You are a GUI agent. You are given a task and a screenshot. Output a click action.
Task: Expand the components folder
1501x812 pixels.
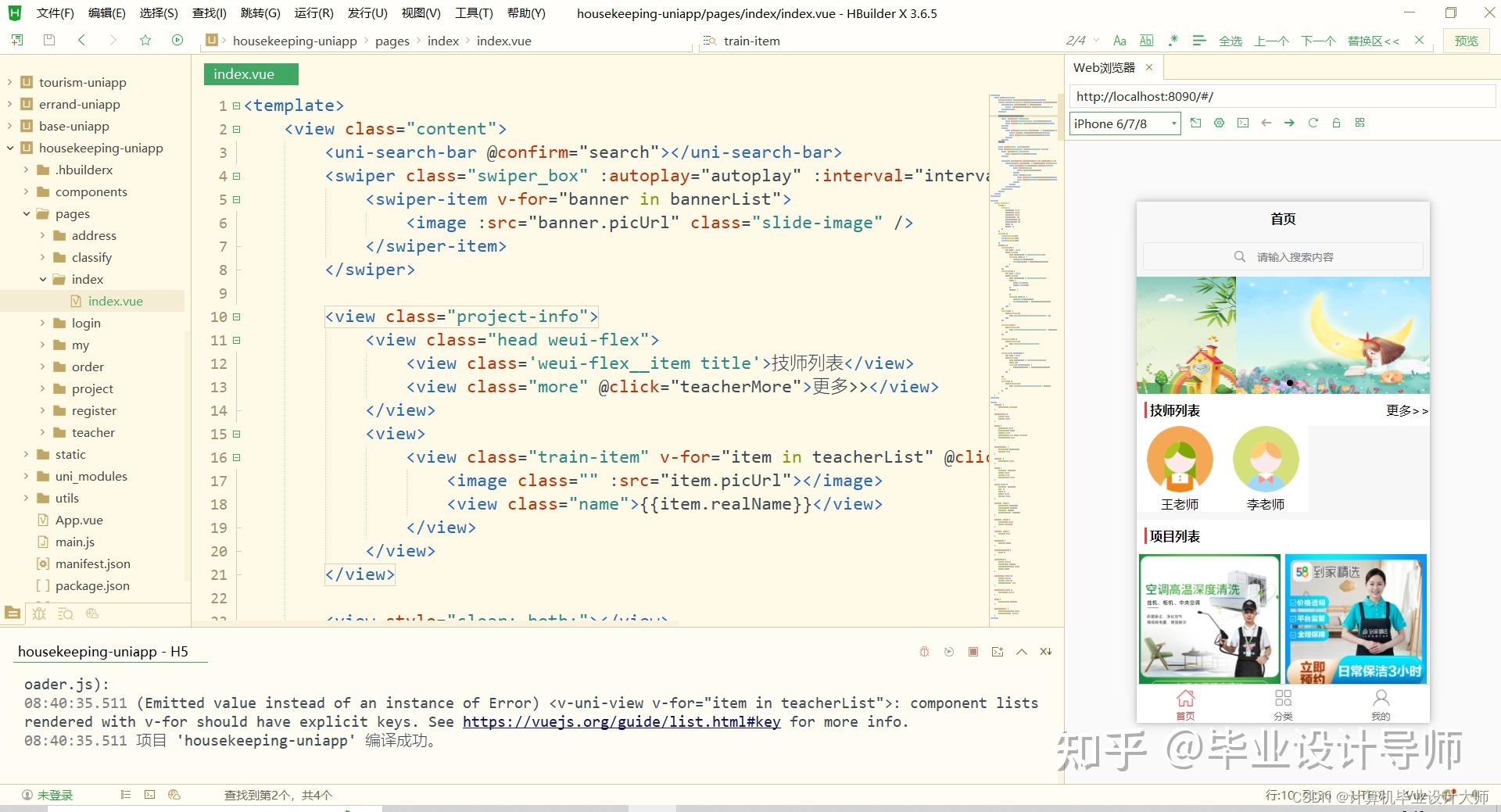(24, 191)
